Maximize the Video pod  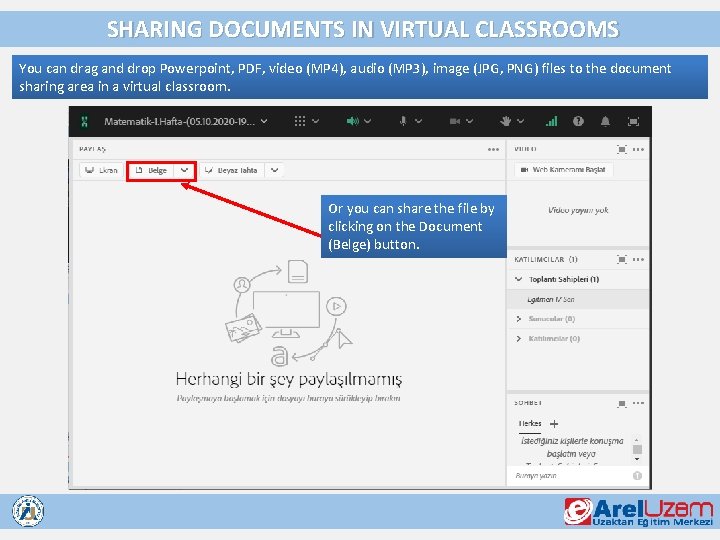[622, 149]
